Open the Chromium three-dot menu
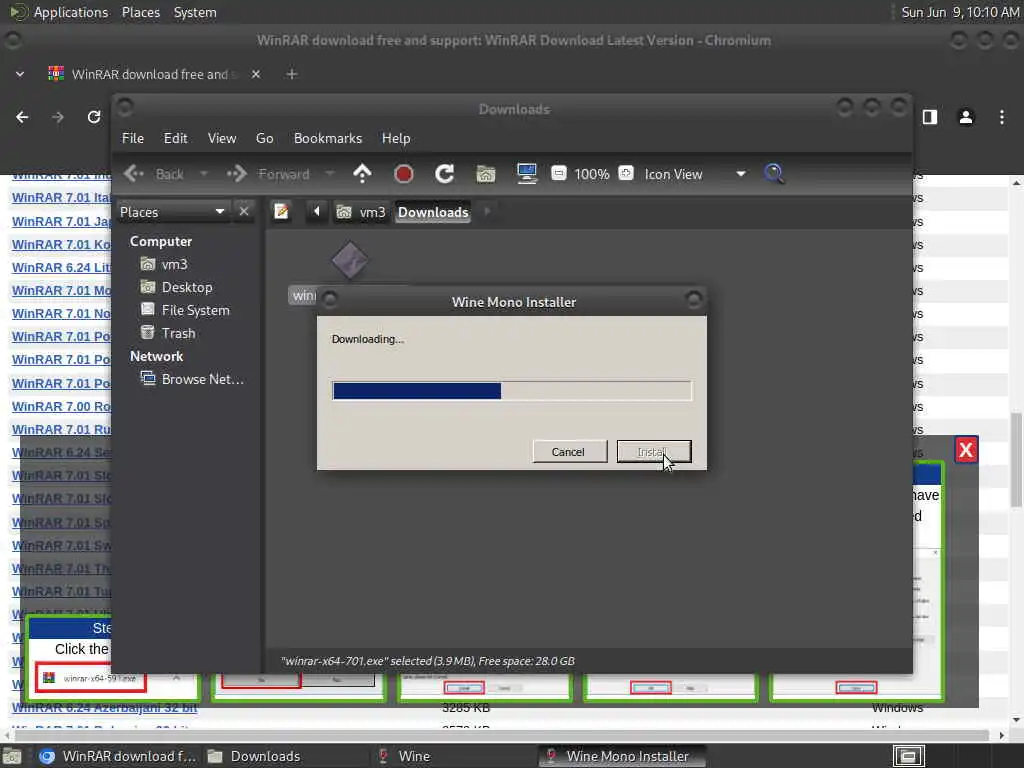1024x768 pixels. (x=1002, y=117)
